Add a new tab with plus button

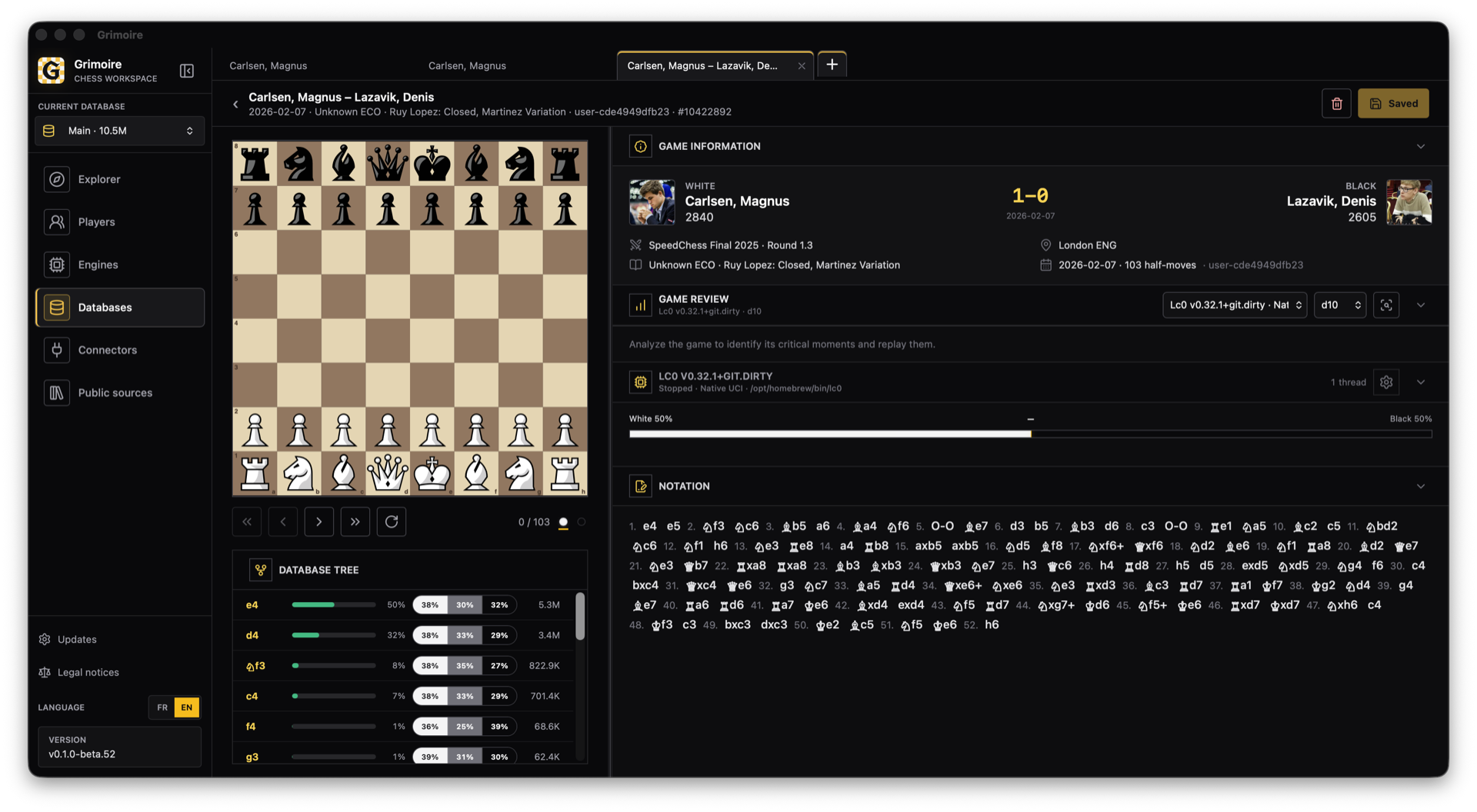(832, 65)
